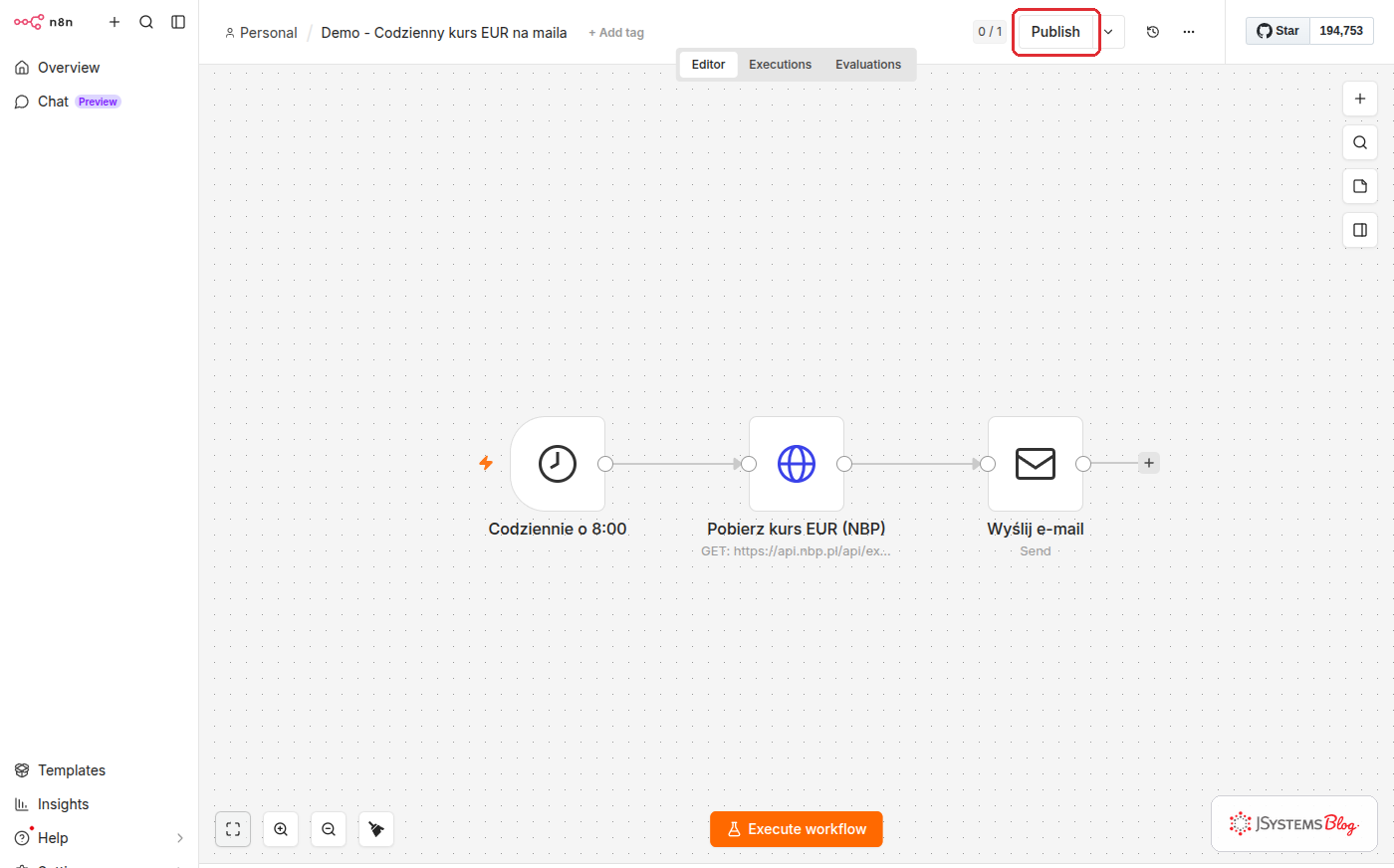Click the n8n logo
The height and width of the screenshot is (868, 1394).
pyautogui.click(x=43, y=22)
